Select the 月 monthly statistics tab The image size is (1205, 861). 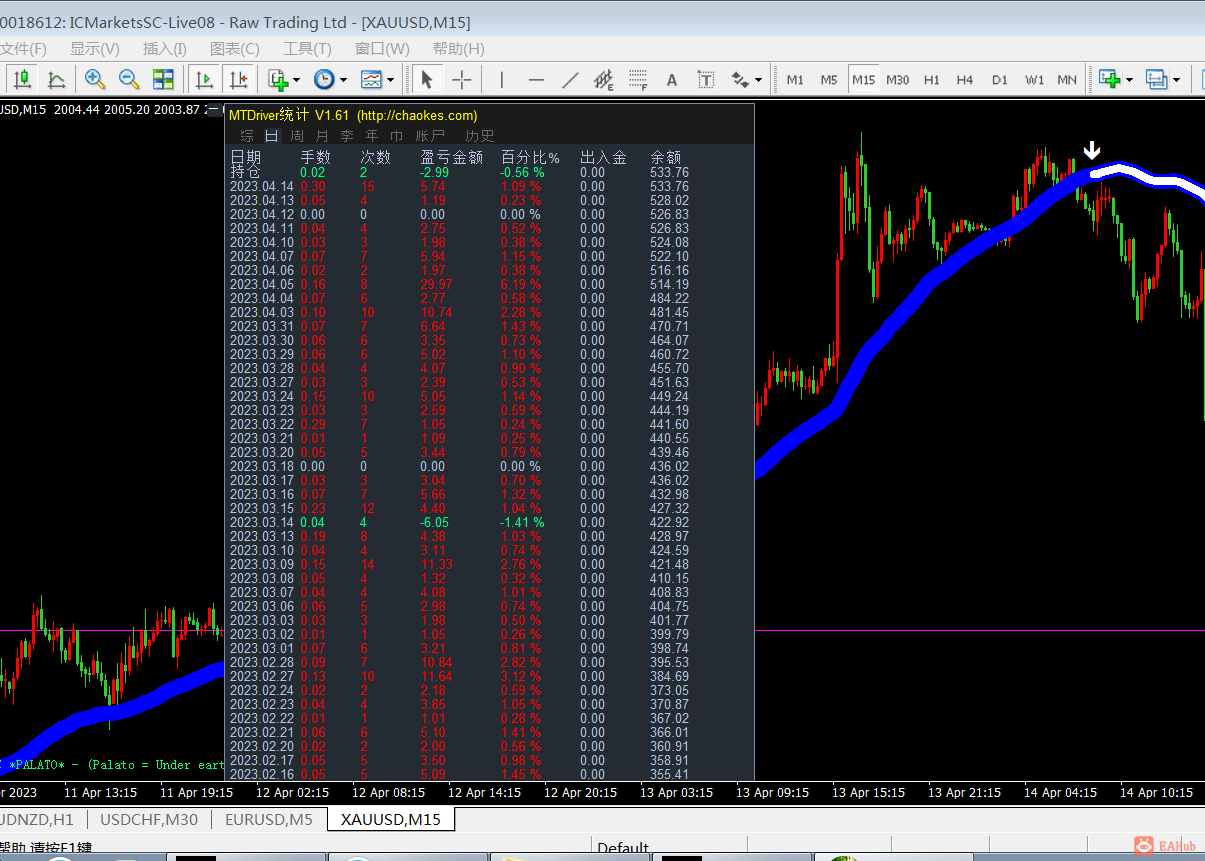point(322,136)
